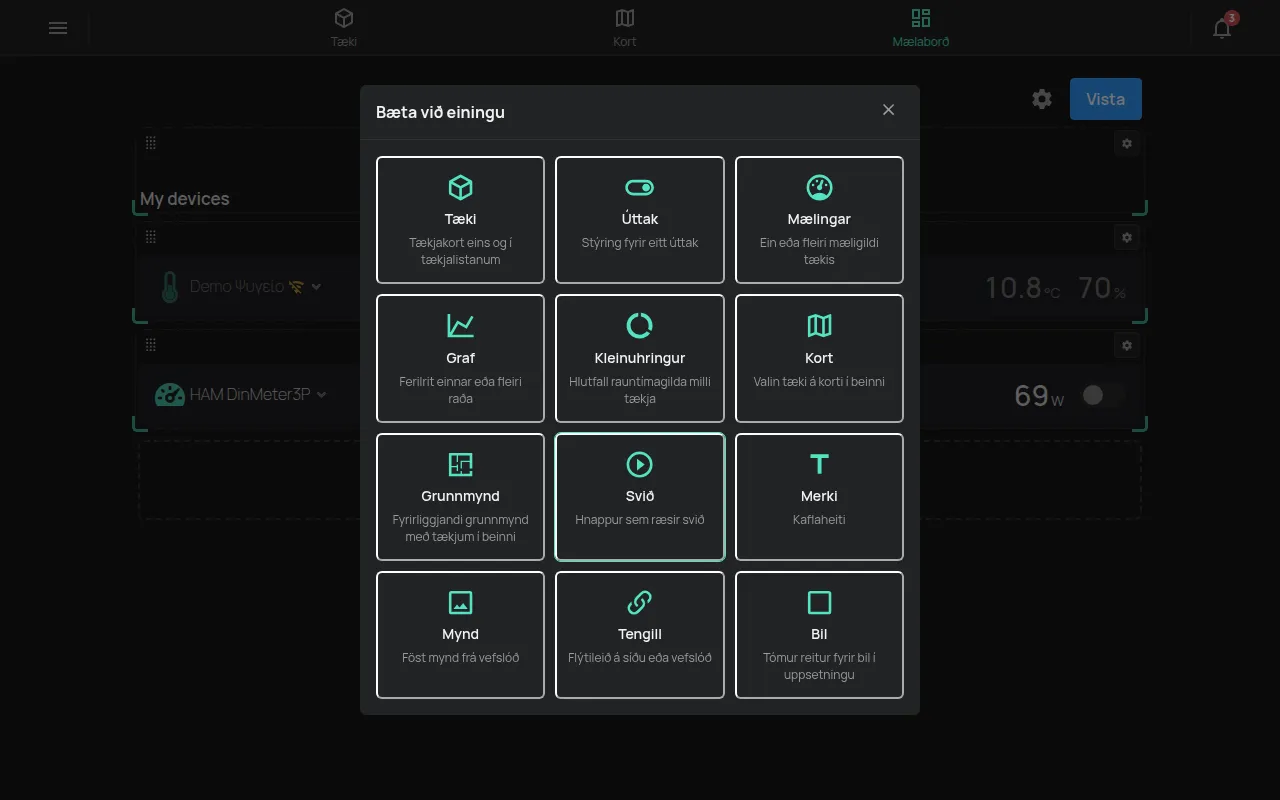Screen dimensions: 1280x800
Task: Add the Grunnmynd floor plan tile
Action: point(460,497)
